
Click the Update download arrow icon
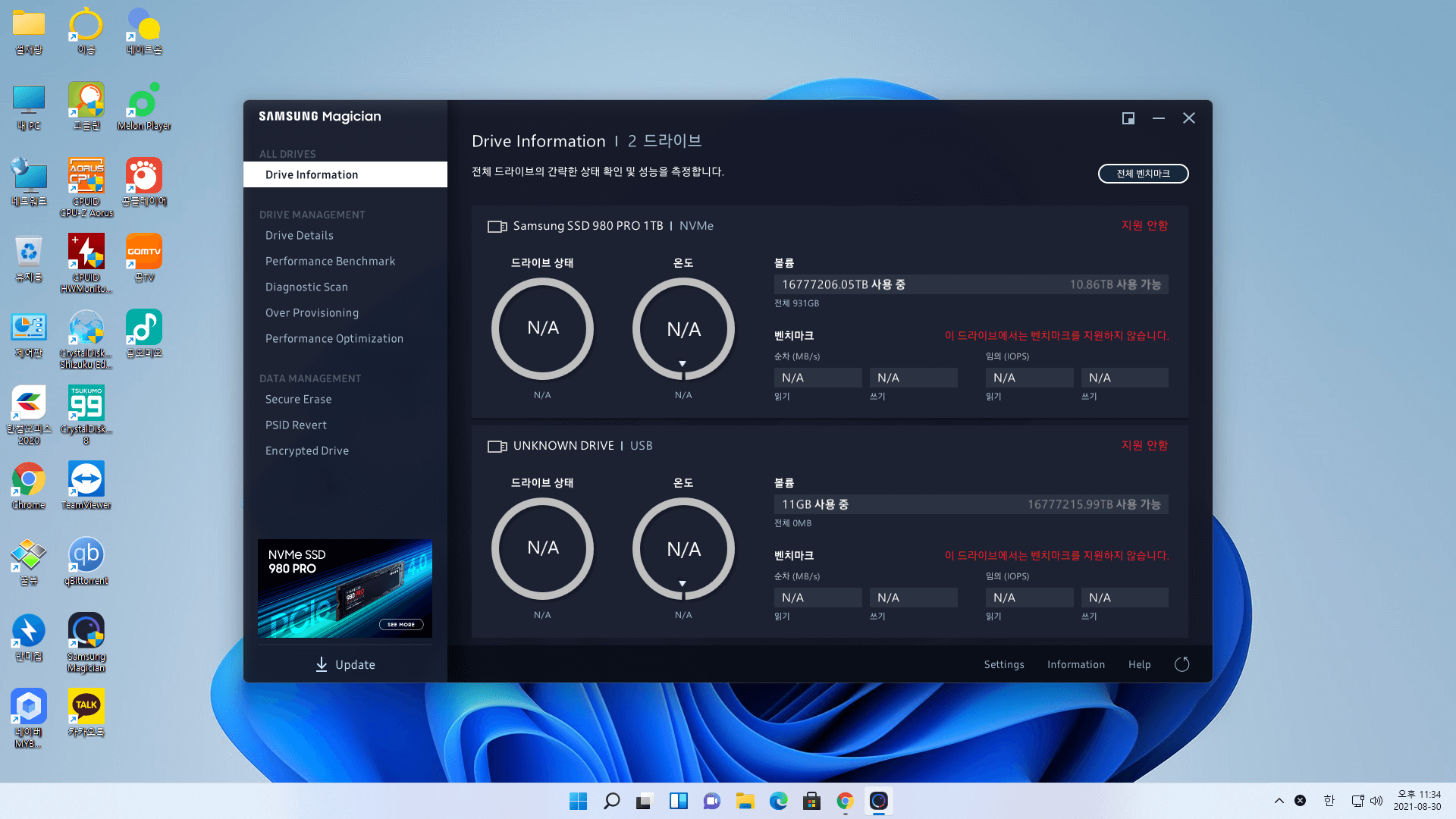click(322, 664)
